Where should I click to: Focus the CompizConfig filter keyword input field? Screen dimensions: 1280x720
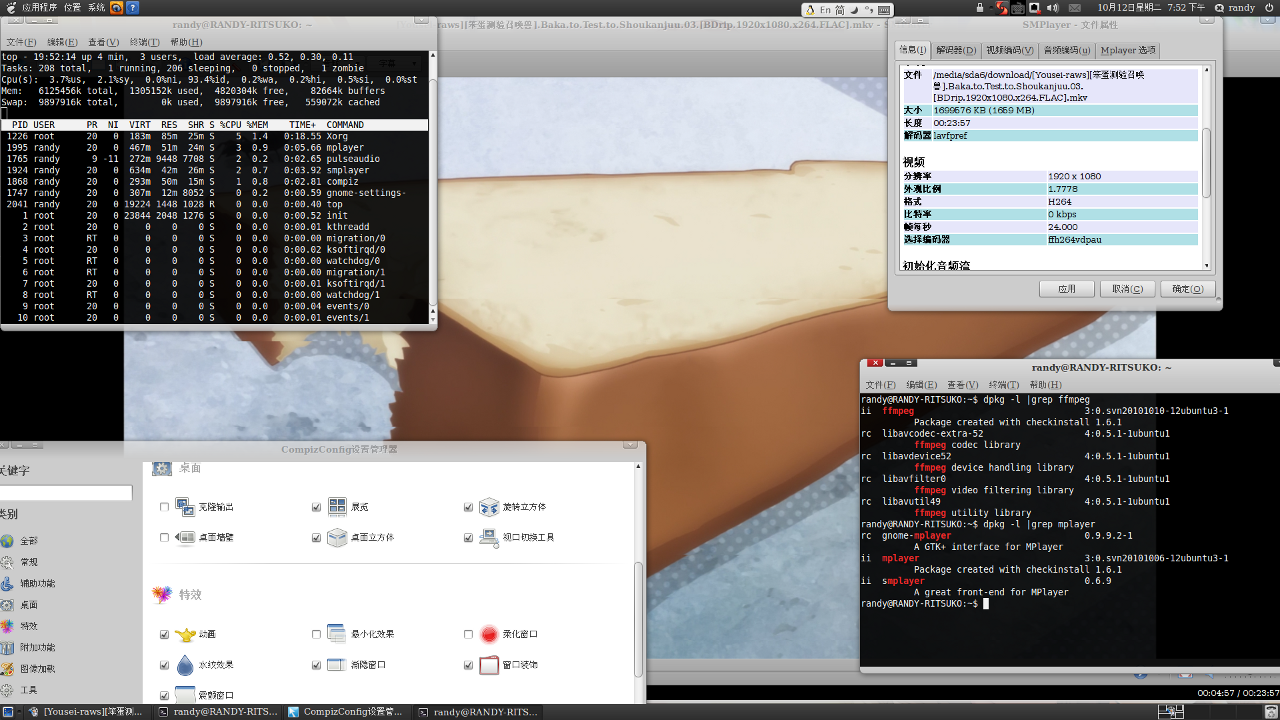pyautogui.click(x=66, y=492)
